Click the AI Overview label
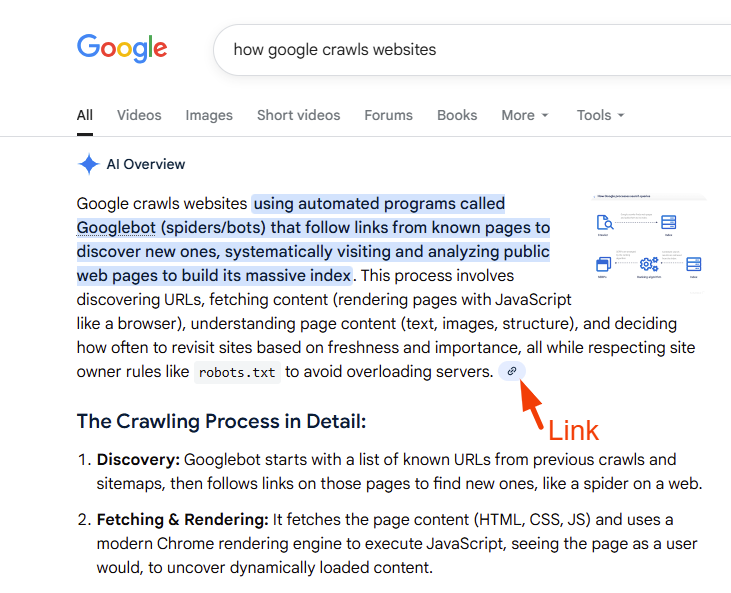Image resolution: width=731 pixels, height=593 pixels. coord(146,164)
